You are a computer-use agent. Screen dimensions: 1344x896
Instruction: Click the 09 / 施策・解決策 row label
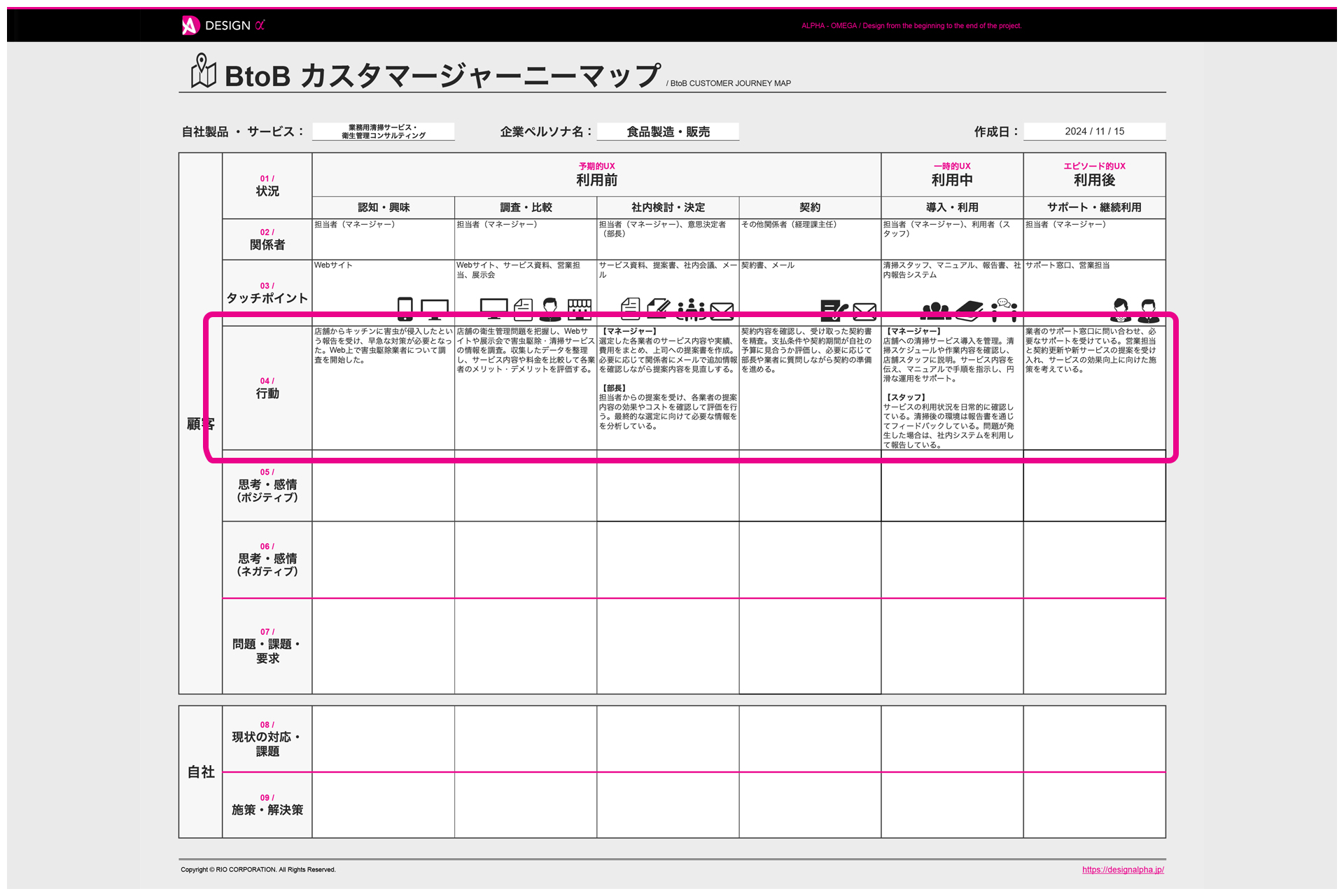click(267, 805)
